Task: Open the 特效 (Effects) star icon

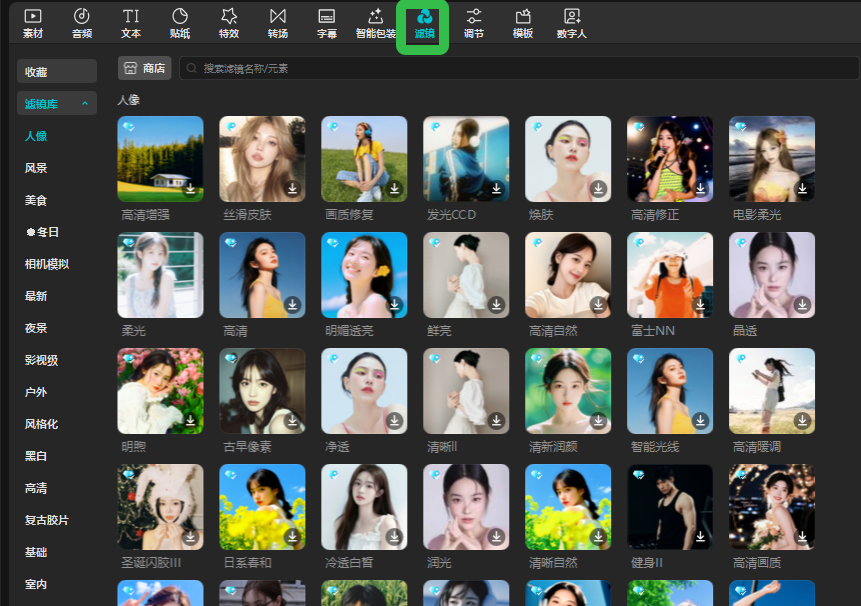Action: [x=229, y=23]
